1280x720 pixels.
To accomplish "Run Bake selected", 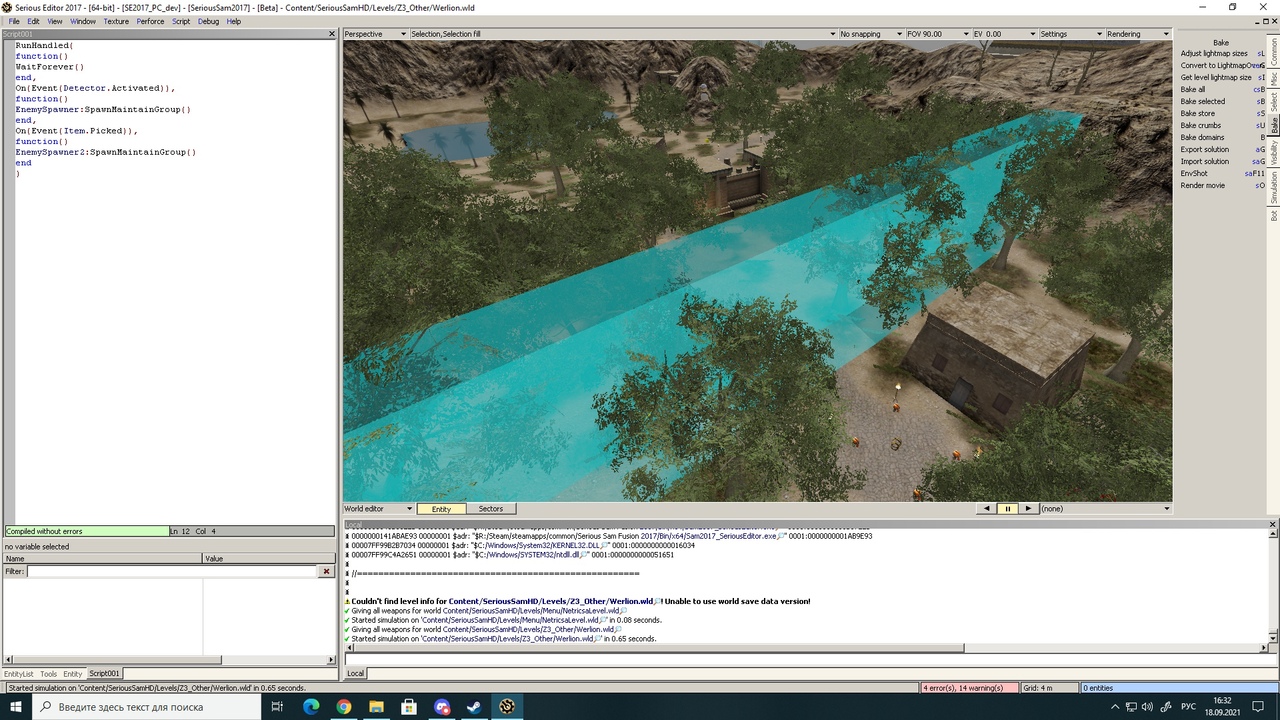I will point(1222,102).
